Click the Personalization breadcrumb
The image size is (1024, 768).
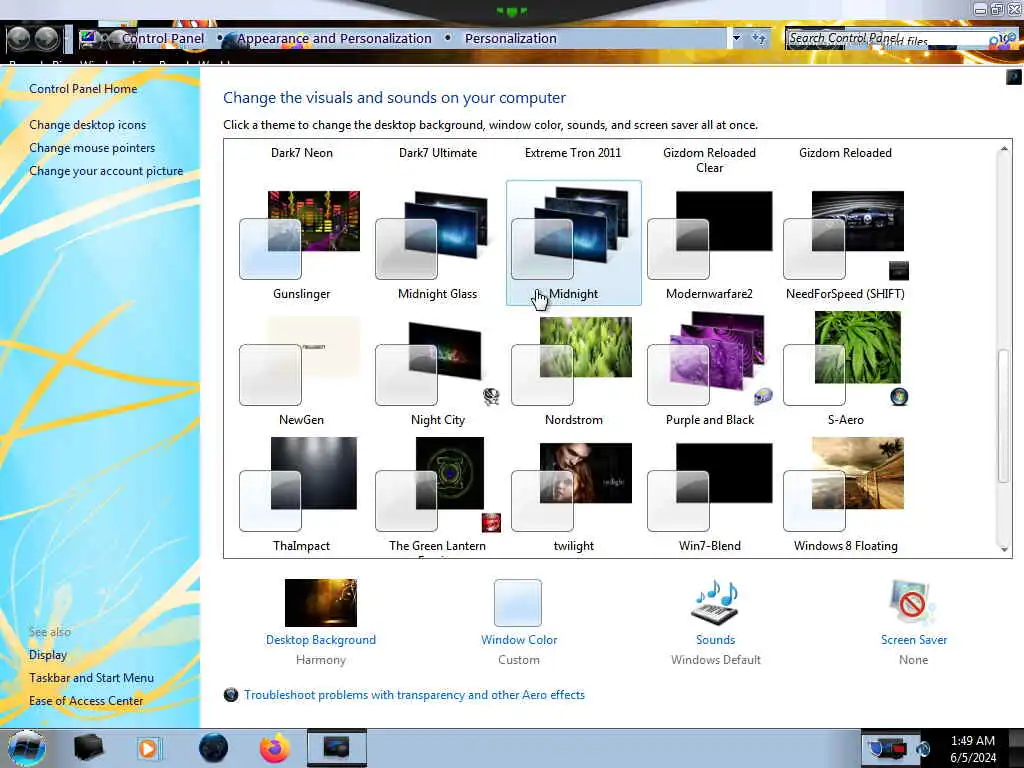[x=511, y=39]
